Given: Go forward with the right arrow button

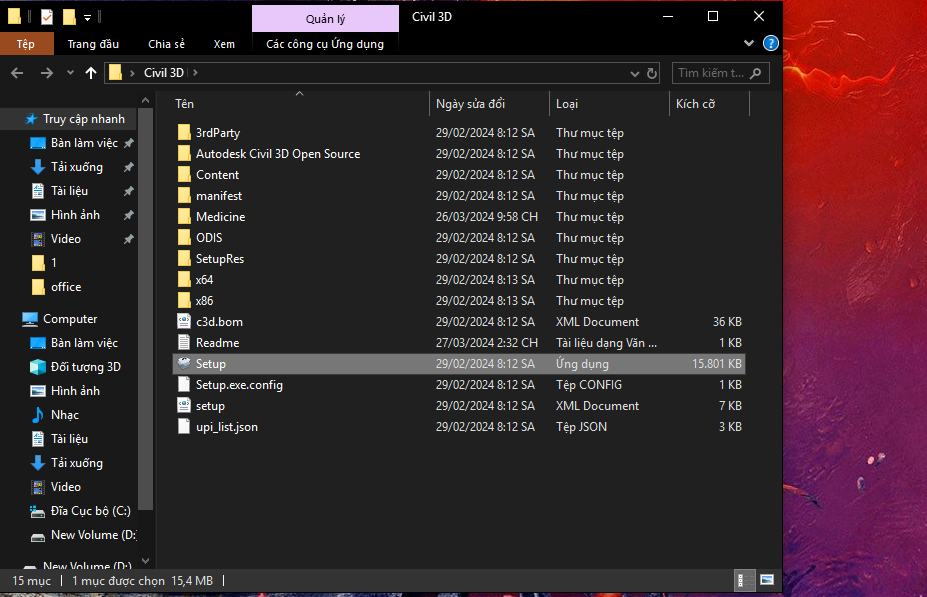Looking at the screenshot, I should click(47, 73).
